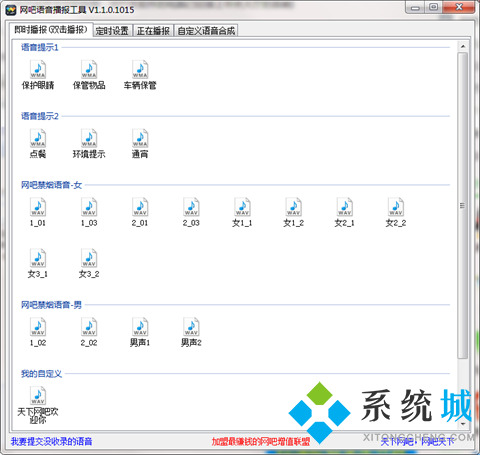Image resolution: width=480 pixels, height=455 pixels.
Task: Select the 女3_2 WAV file icon
Action: [89, 258]
